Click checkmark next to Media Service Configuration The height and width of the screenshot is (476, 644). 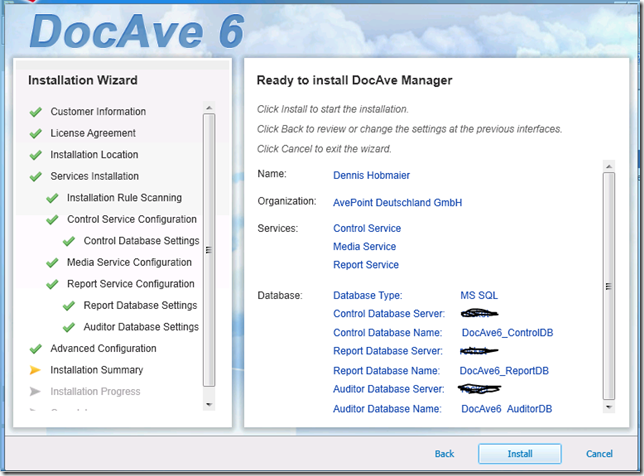pos(52,262)
